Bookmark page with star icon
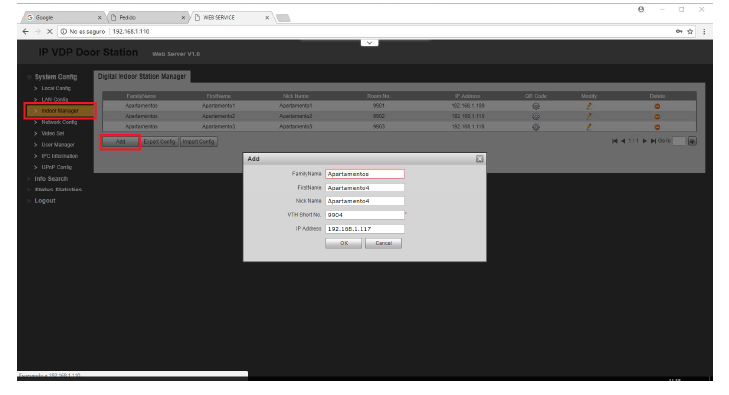The height and width of the screenshot is (395, 729). 690,32
